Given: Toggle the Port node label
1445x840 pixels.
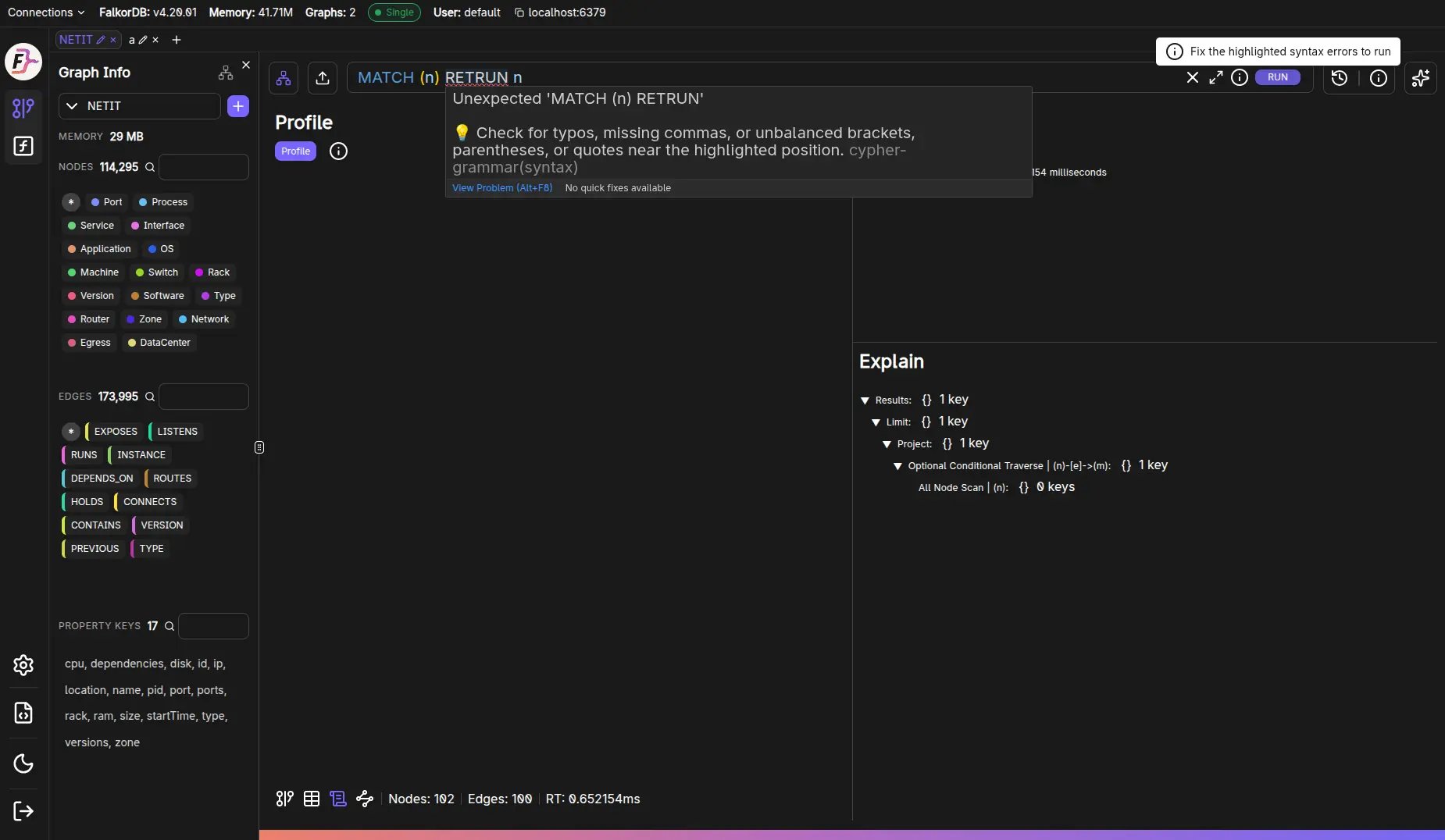Looking at the screenshot, I should click(106, 202).
